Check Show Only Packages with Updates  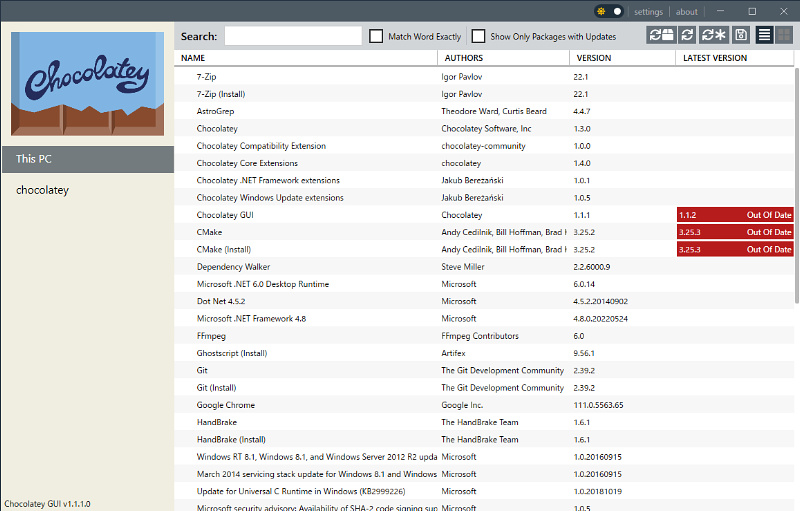[478, 36]
